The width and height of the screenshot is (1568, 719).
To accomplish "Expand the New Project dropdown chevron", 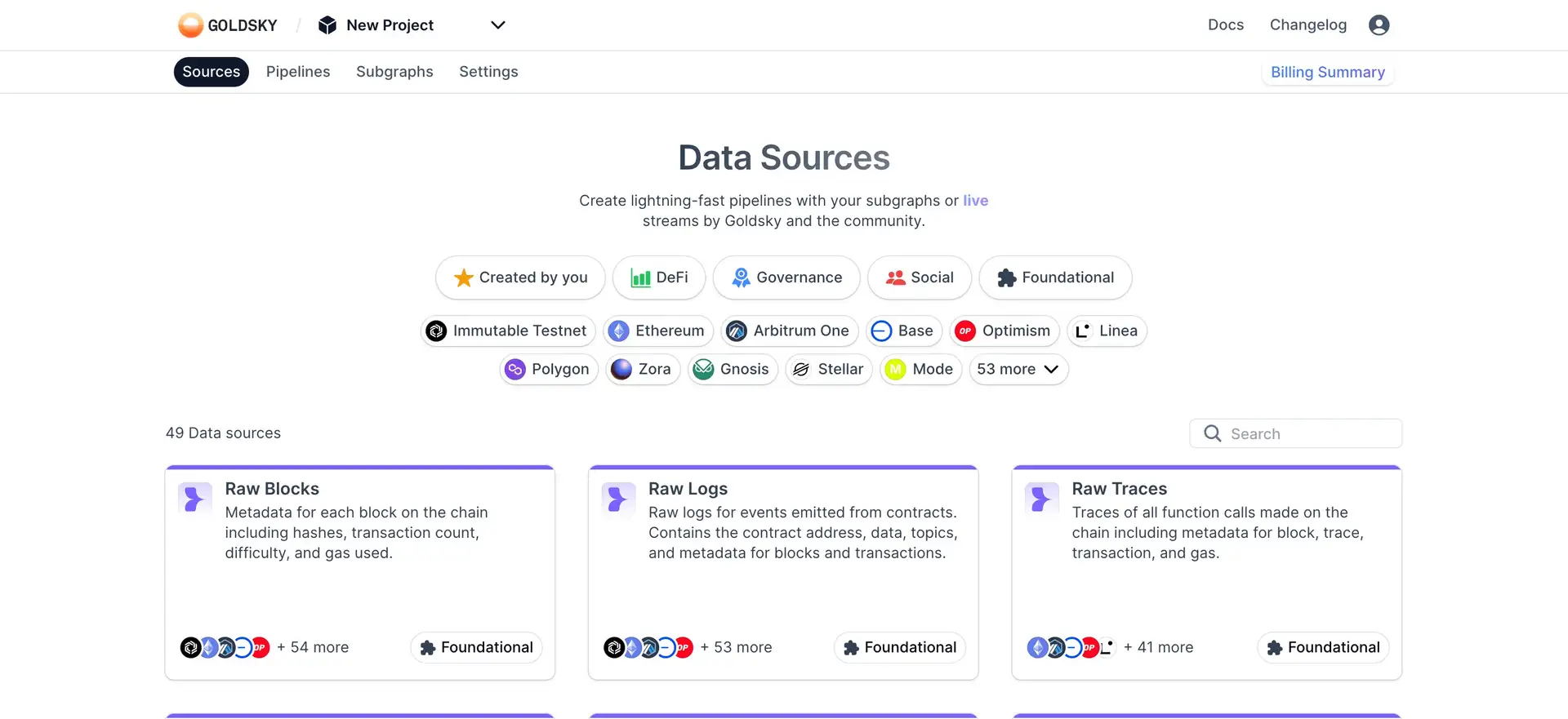I will pyautogui.click(x=497, y=25).
